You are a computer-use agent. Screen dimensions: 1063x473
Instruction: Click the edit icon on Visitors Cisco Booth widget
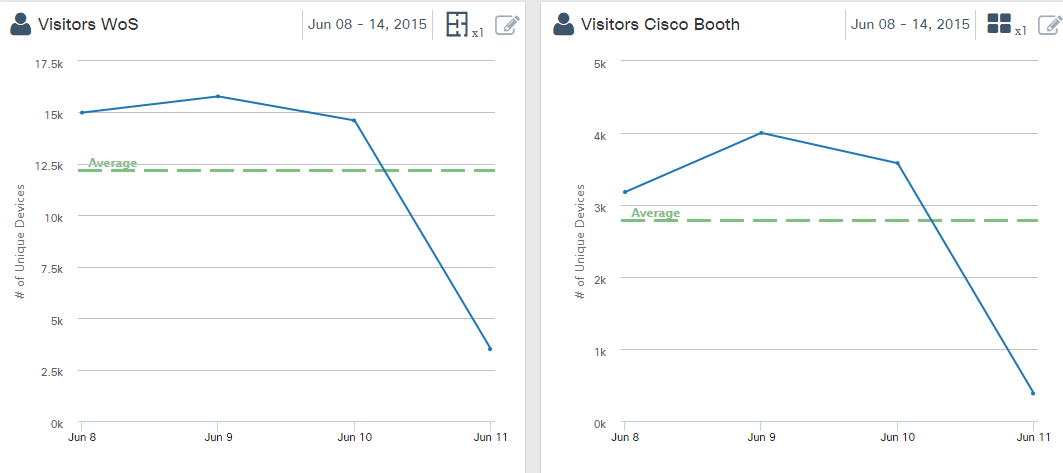1048,25
